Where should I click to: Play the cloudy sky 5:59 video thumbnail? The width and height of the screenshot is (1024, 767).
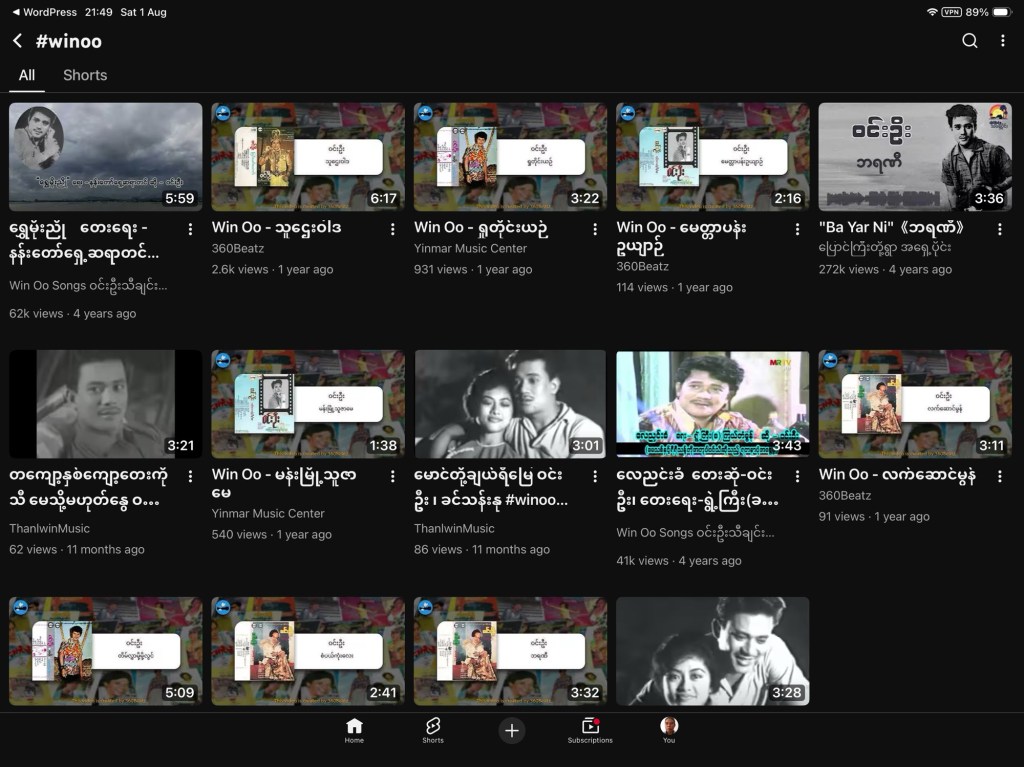[x=106, y=157]
